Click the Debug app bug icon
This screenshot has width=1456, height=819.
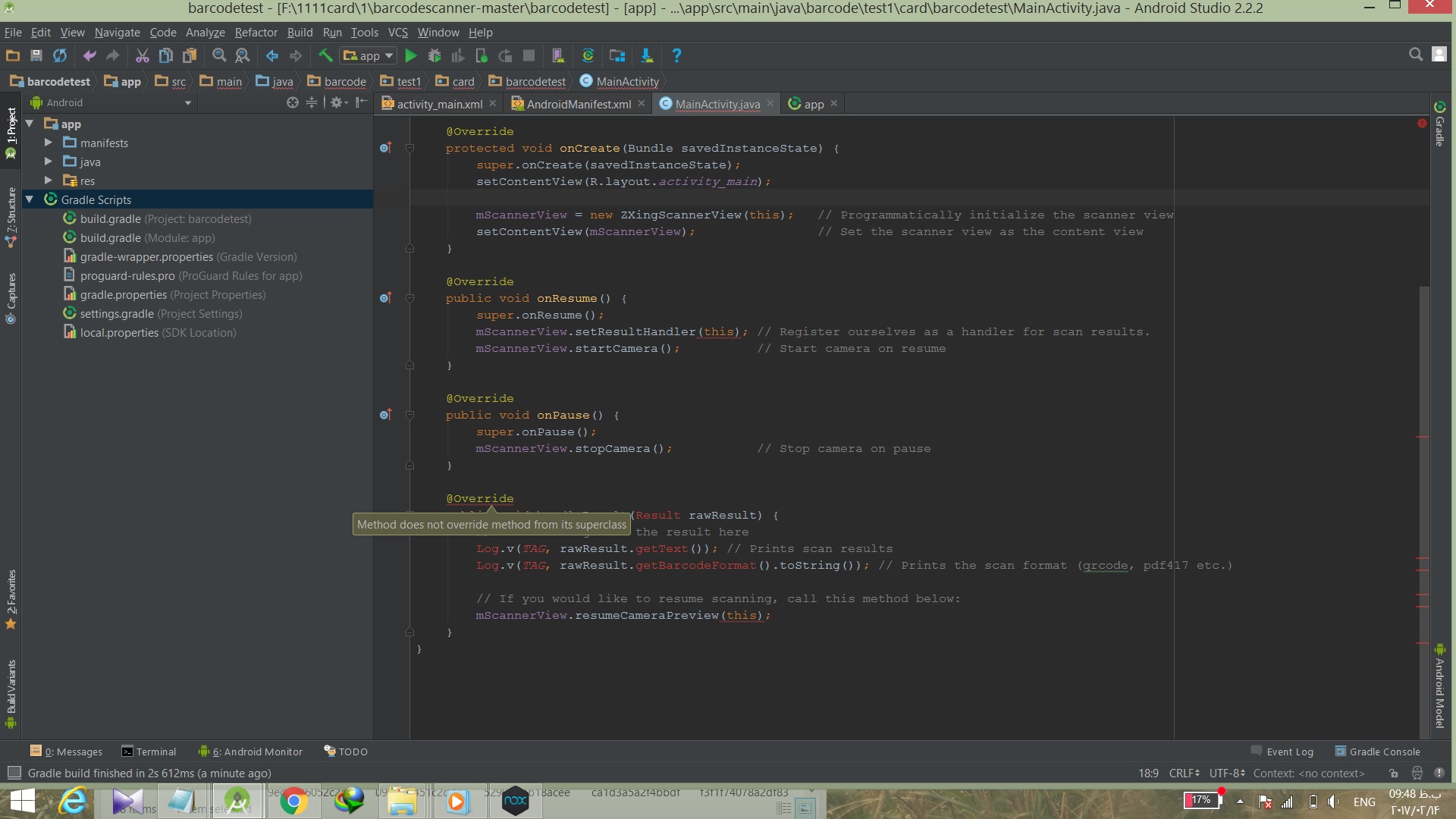click(x=435, y=55)
